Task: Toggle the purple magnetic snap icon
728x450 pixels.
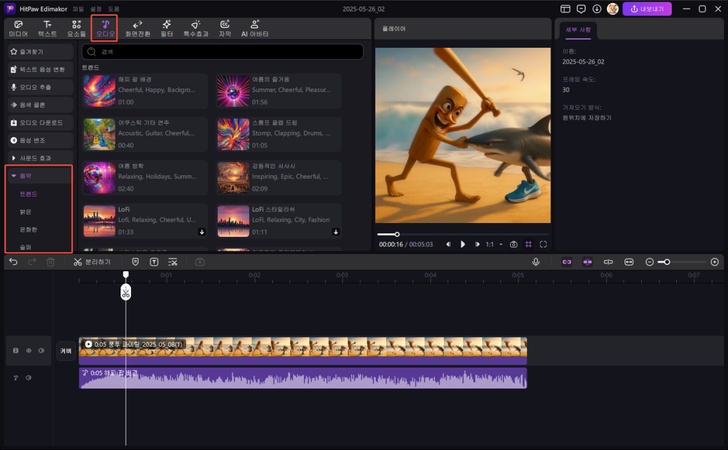Action: pyautogui.click(x=587, y=262)
